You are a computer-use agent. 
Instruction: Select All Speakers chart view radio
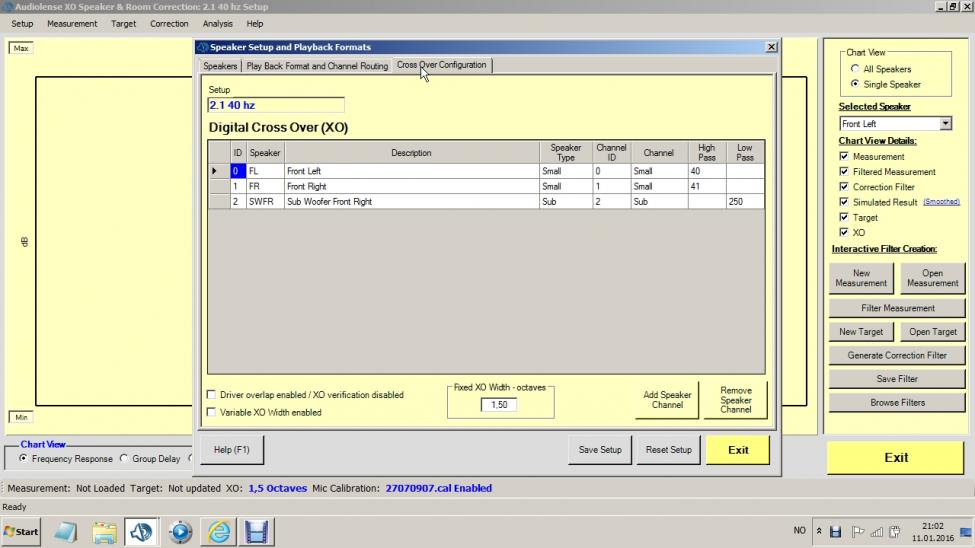tap(855, 68)
